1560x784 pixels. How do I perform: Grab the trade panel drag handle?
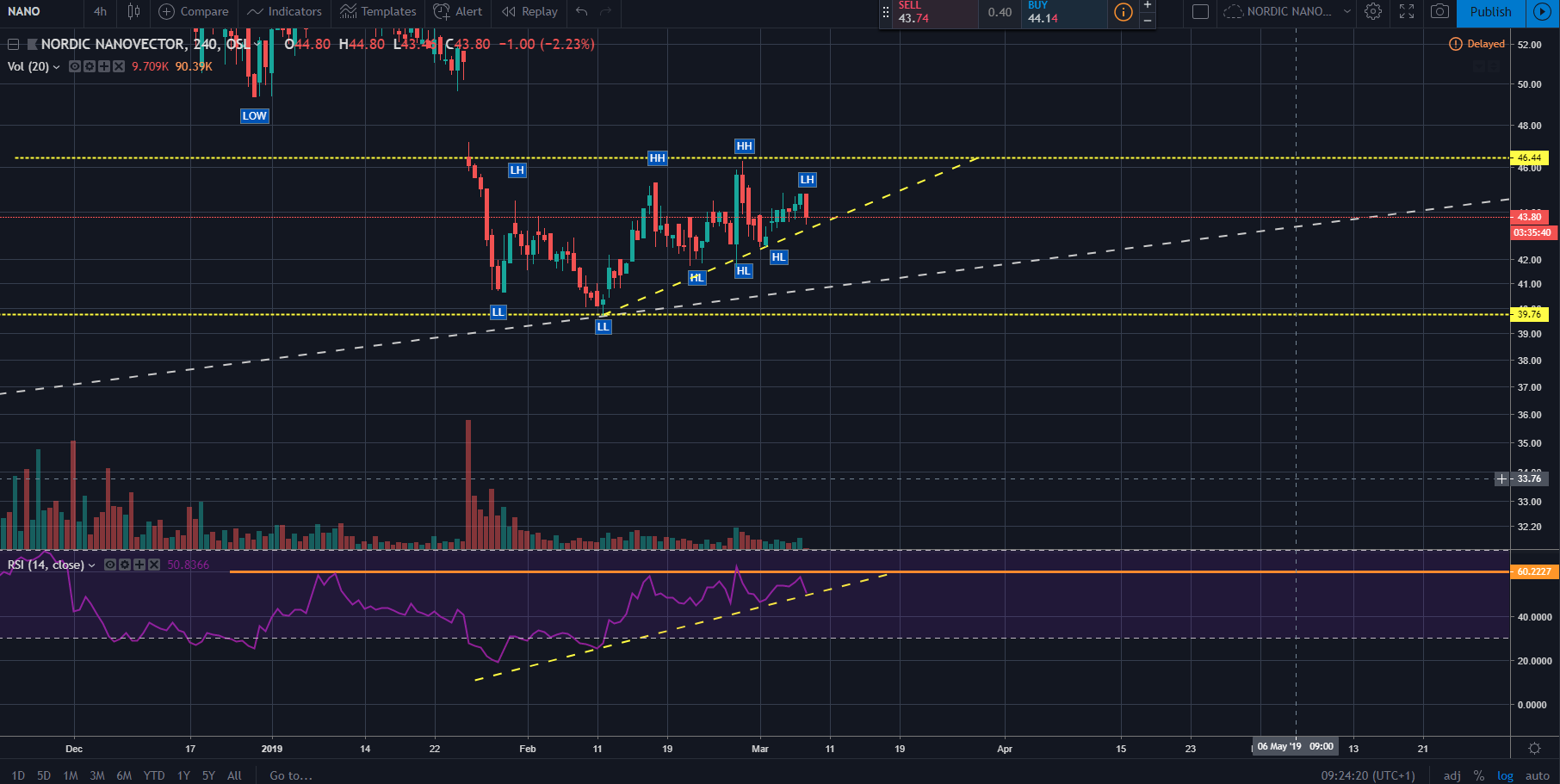tap(885, 12)
